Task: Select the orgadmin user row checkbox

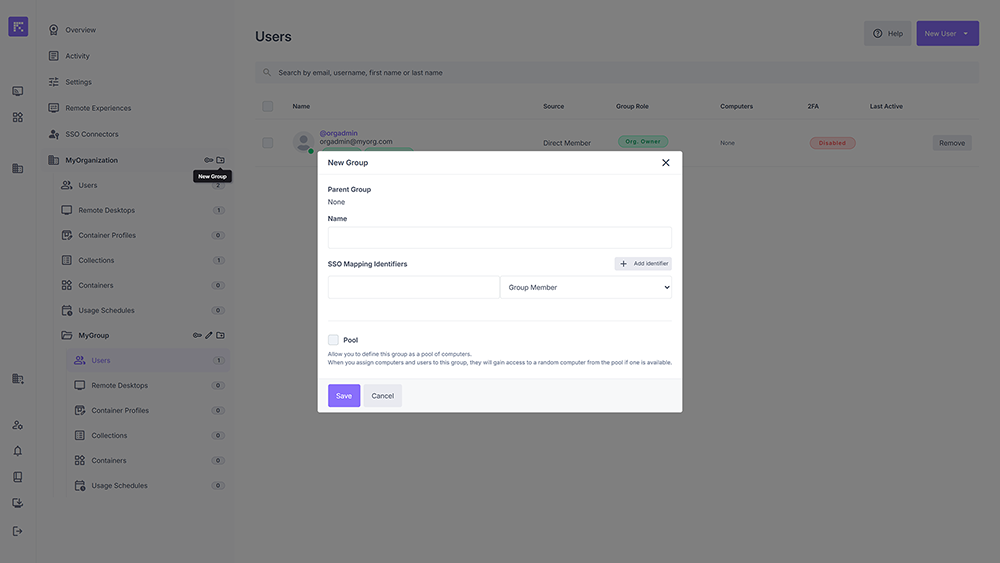Action: pyautogui.click(x=267, y=143)
